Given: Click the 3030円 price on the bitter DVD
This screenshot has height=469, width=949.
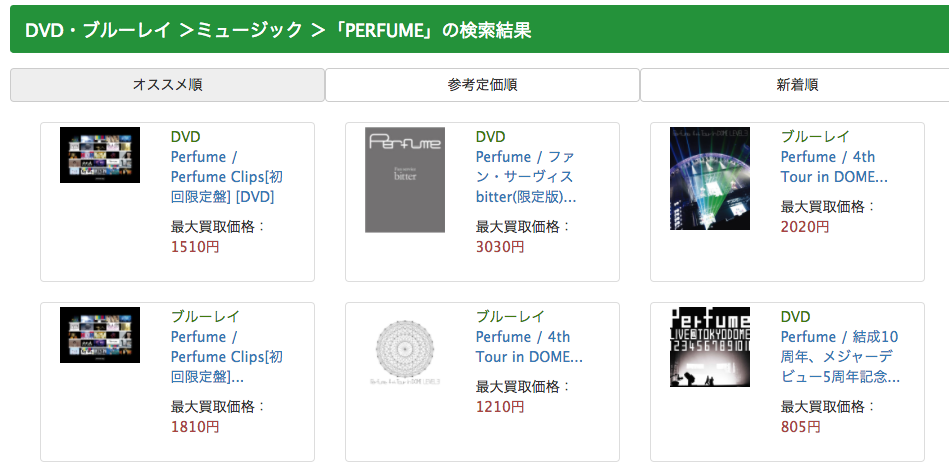Looking at the screenshot, I should click(x=499, y=247).
